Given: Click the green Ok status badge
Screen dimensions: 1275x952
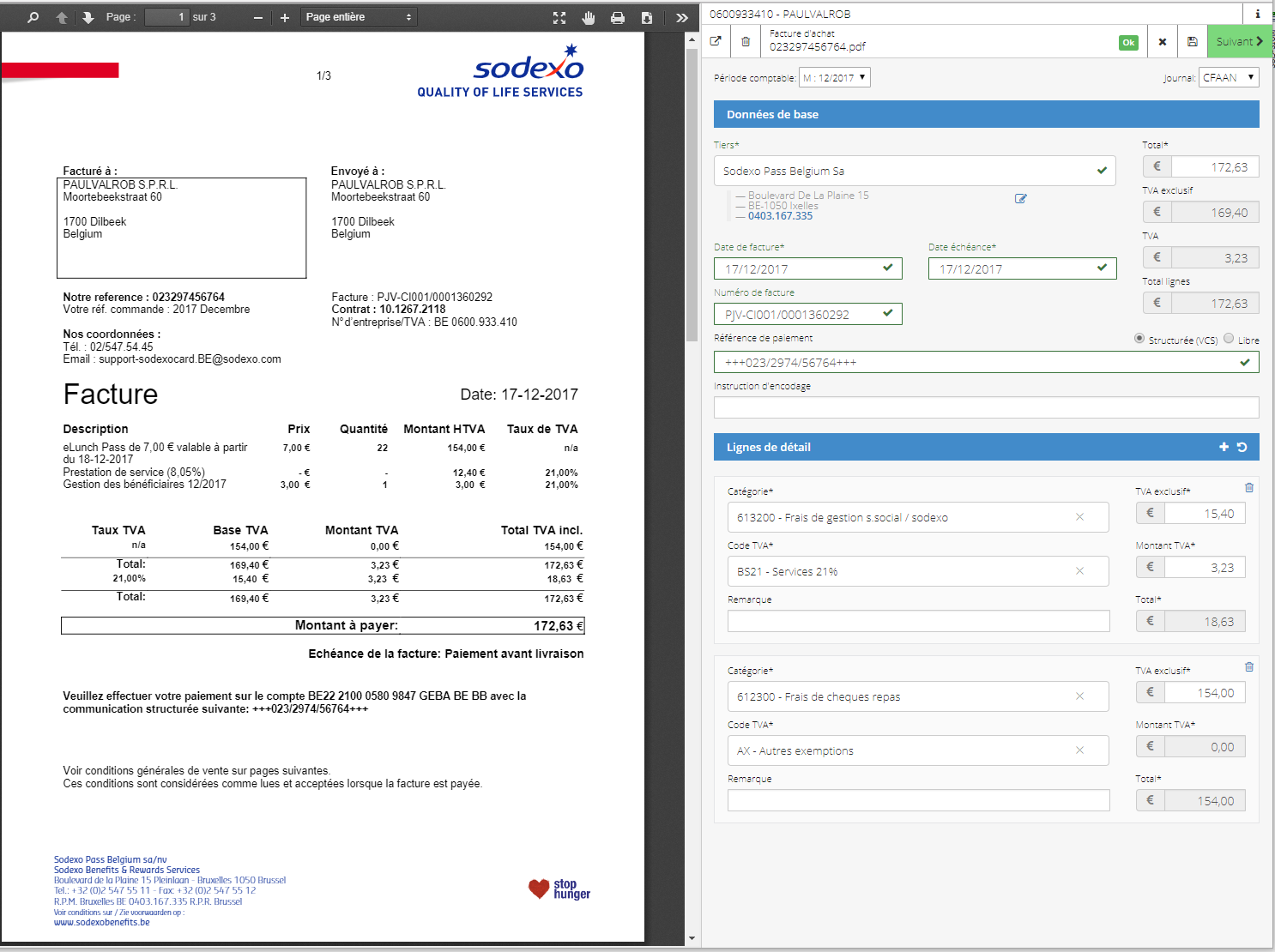Looking at the screenshot, I should 1128,42.
